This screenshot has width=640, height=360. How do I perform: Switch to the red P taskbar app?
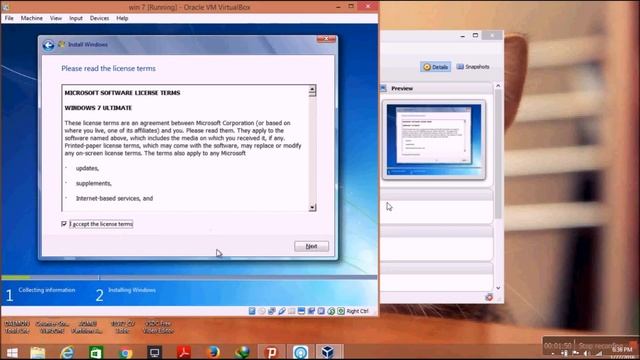271,352
